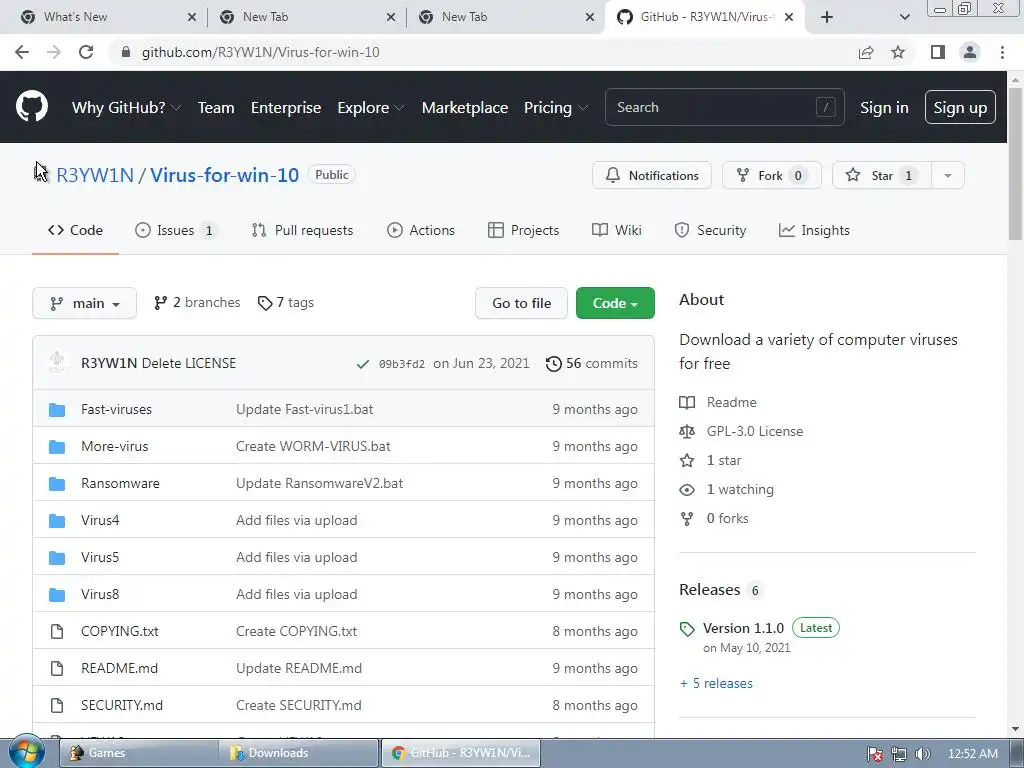Click the tag icon beside 7 tags
Screen dimensions: 1024x768
tap(264, 303)
